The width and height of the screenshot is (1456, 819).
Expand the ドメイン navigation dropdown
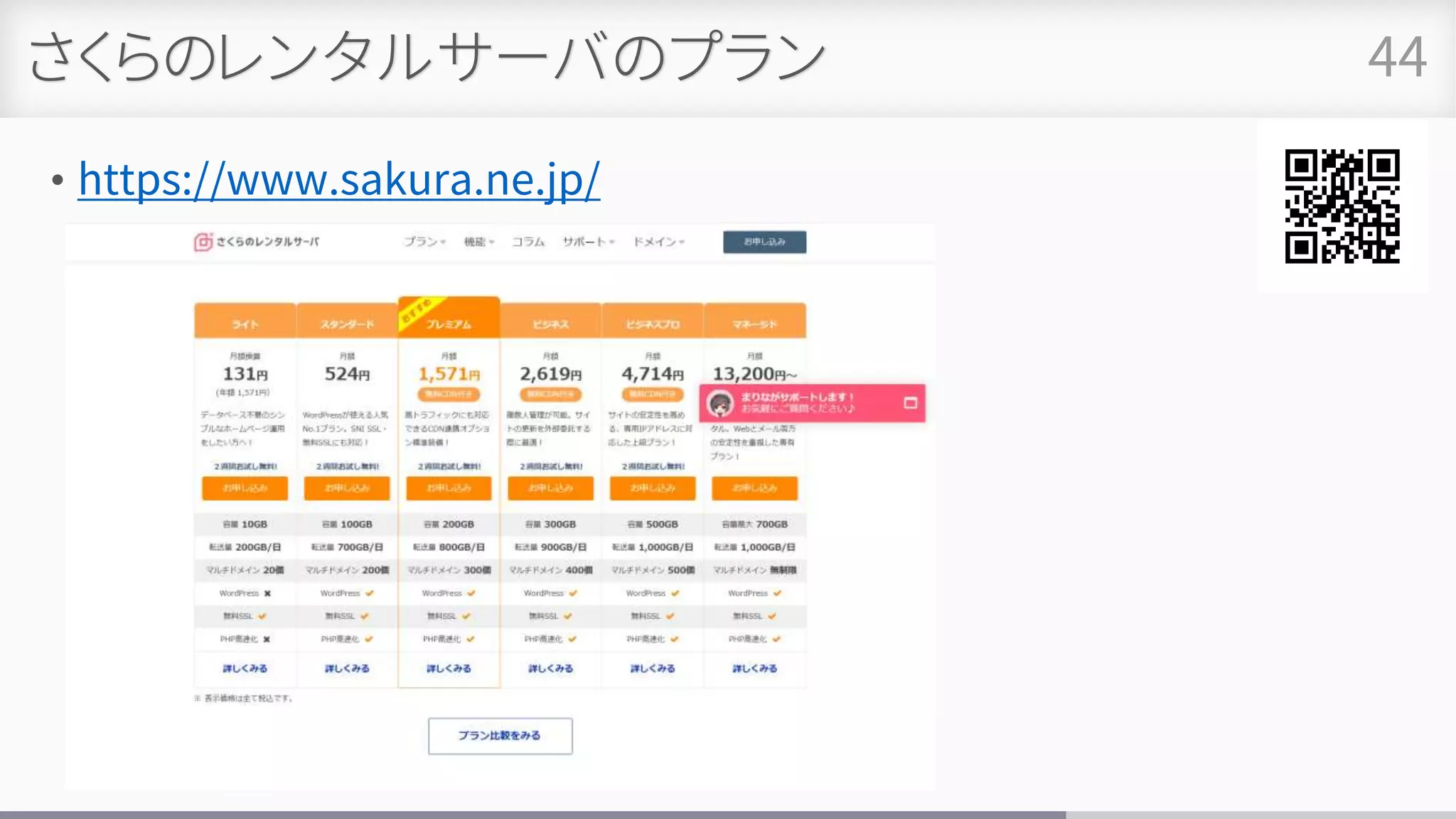tap(659, 242)
